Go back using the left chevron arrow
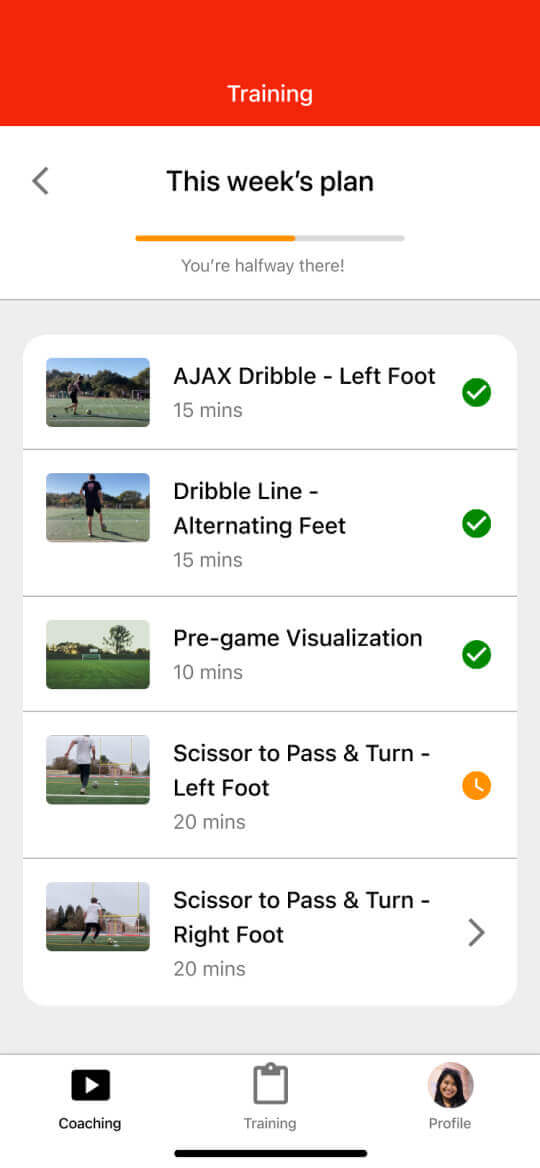 click(40, 181)
